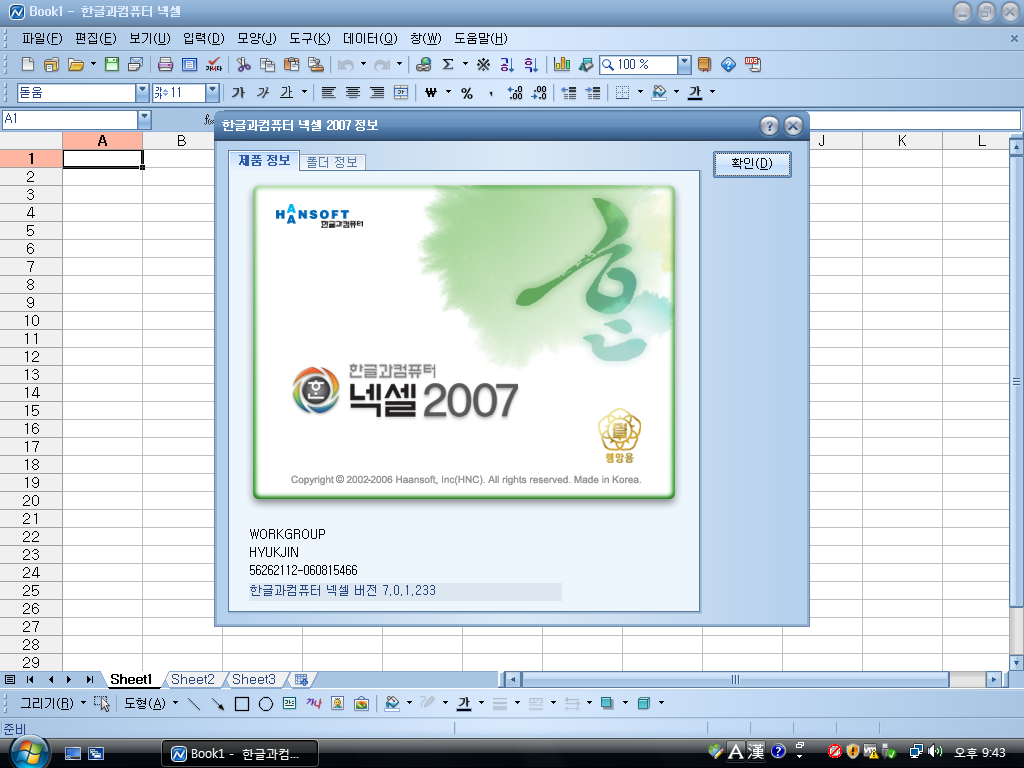
Task: Apply percent style
Action: coord(467,92)
